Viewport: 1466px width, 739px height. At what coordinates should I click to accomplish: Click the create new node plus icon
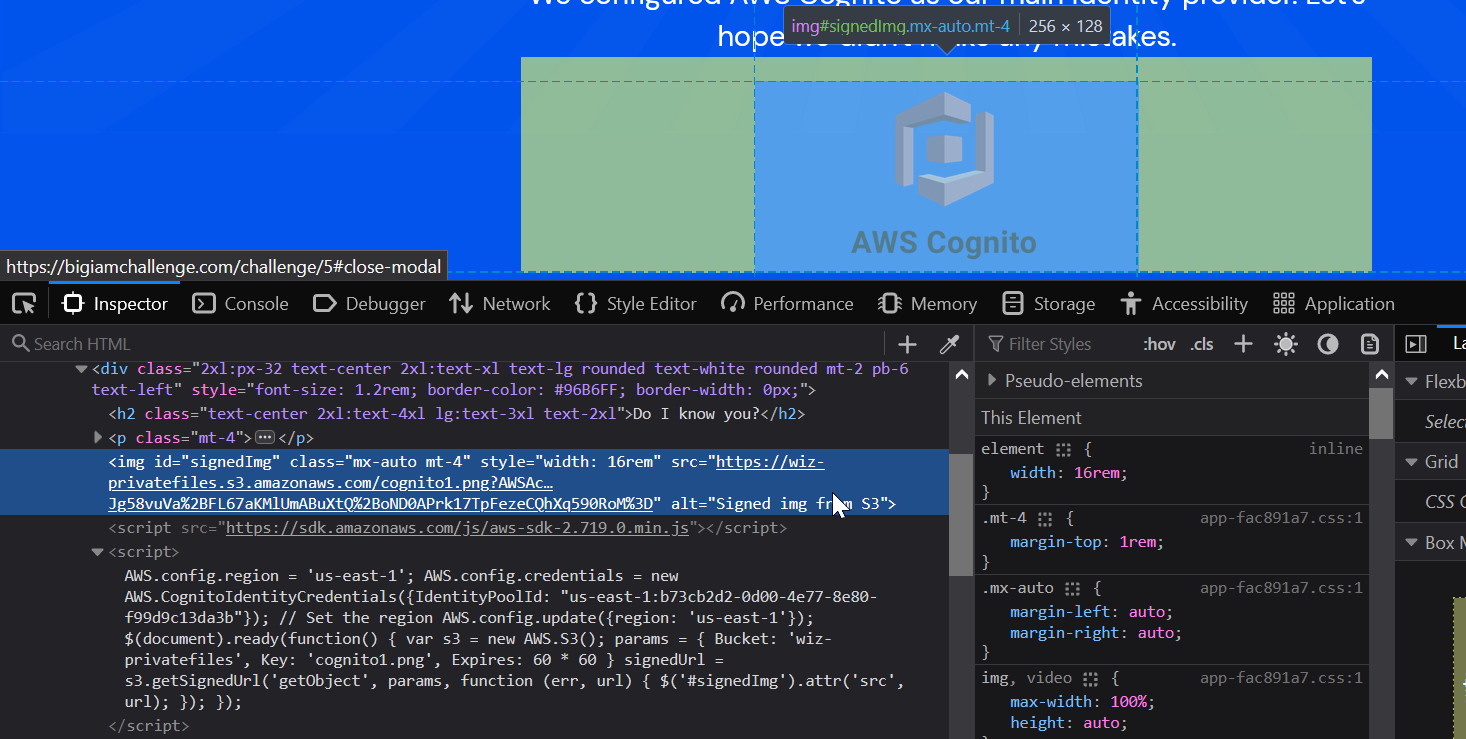click(907, 344)
